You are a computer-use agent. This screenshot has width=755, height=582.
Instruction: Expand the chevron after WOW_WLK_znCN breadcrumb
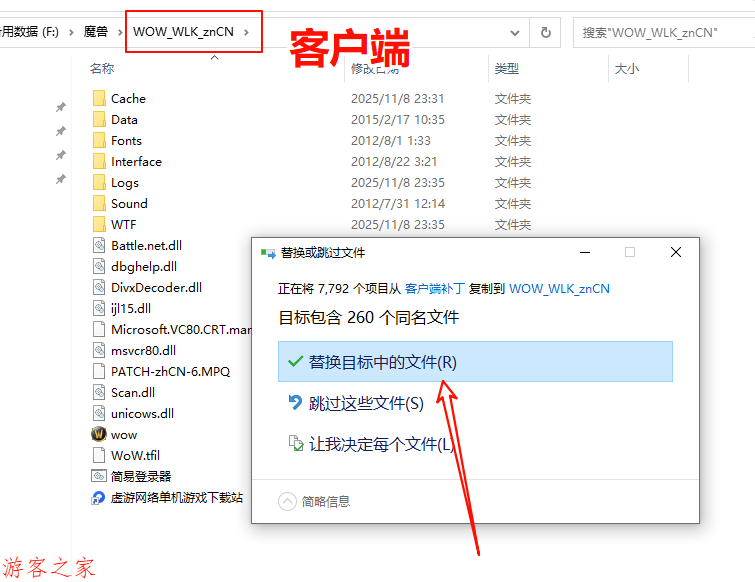[x=246, y=32]
